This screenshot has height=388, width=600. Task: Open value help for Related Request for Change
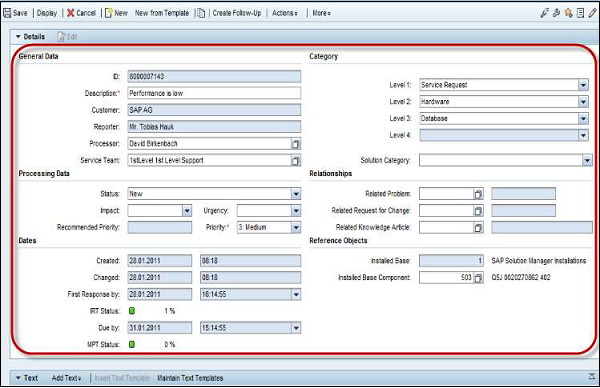[478, 211]
